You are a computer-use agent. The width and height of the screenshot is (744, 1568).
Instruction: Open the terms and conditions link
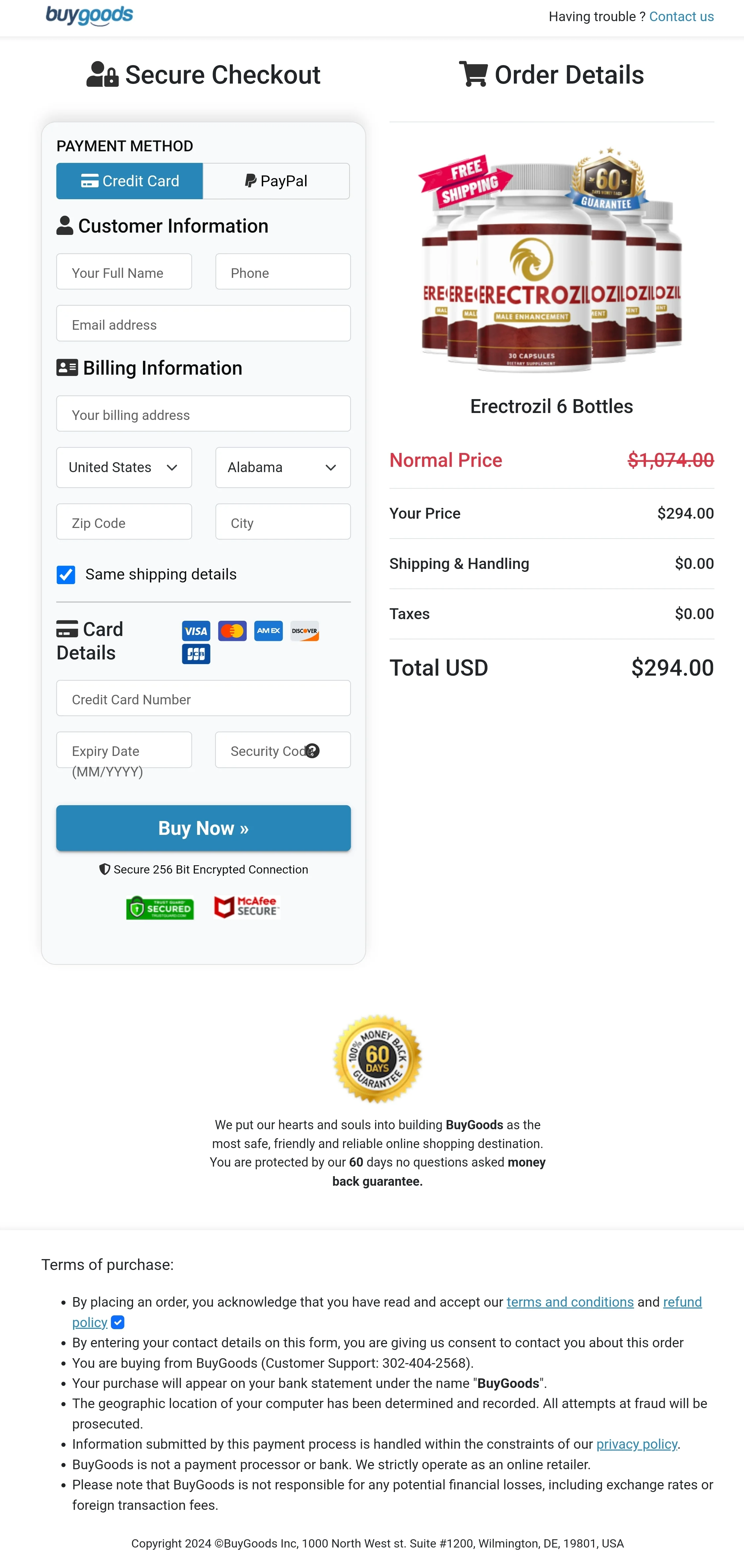(569, 1302)
